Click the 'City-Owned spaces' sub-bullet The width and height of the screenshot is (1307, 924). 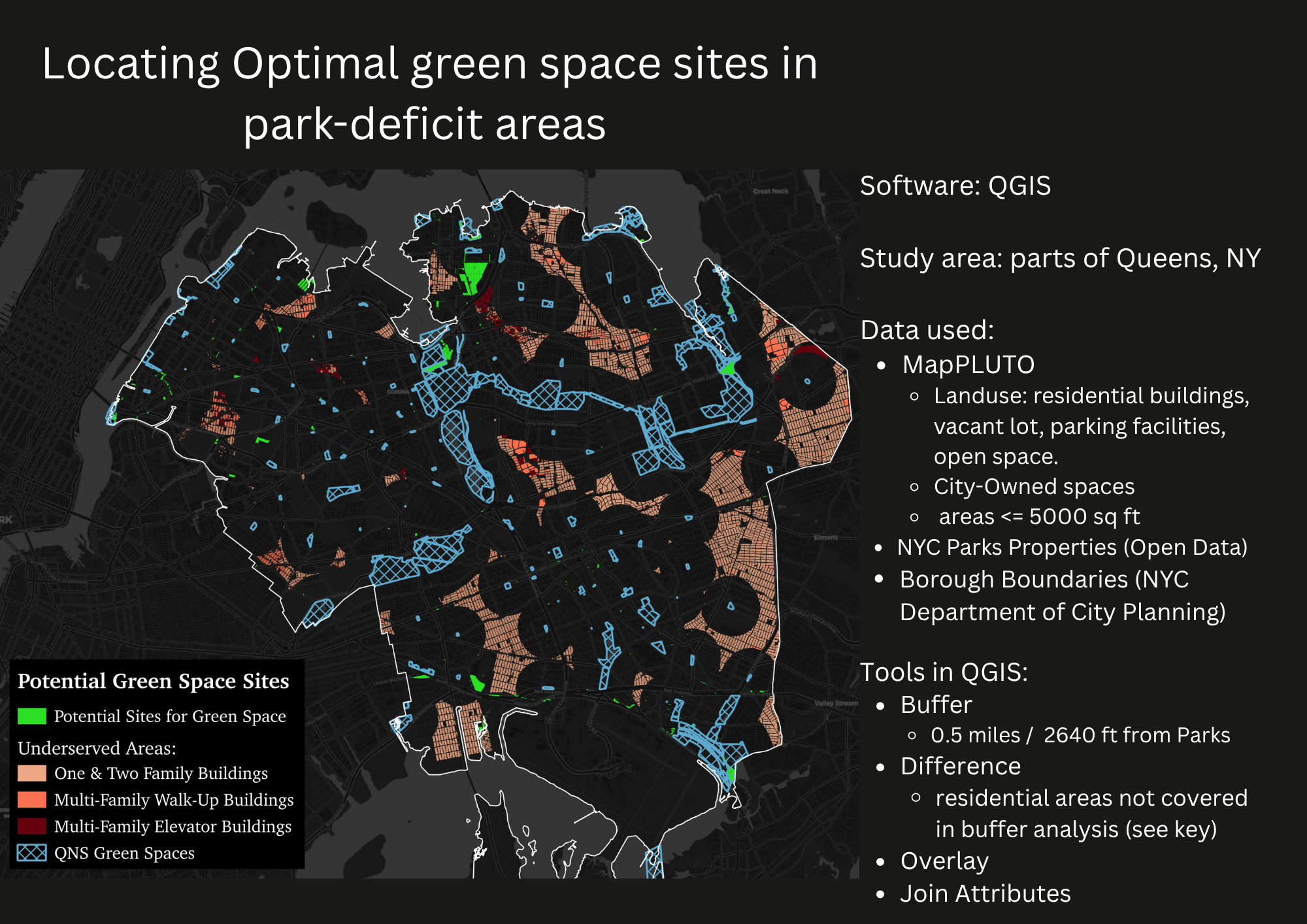click(x=1034, y=487)
